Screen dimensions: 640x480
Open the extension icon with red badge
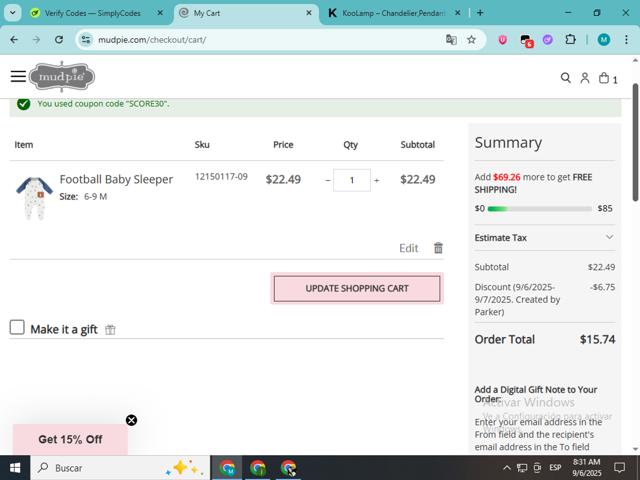point(526,40)
